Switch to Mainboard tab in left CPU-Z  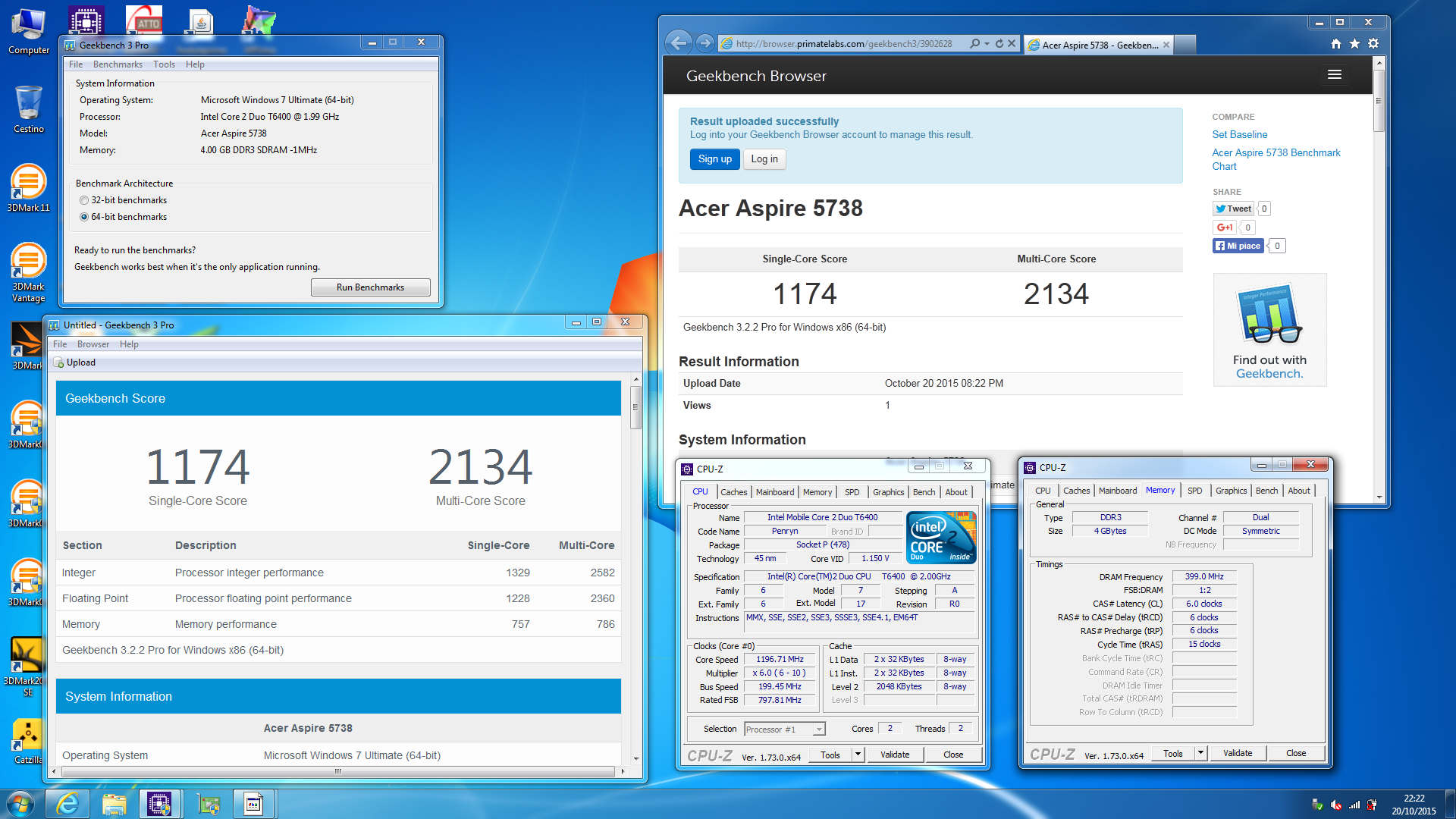[x=775, y=492]
